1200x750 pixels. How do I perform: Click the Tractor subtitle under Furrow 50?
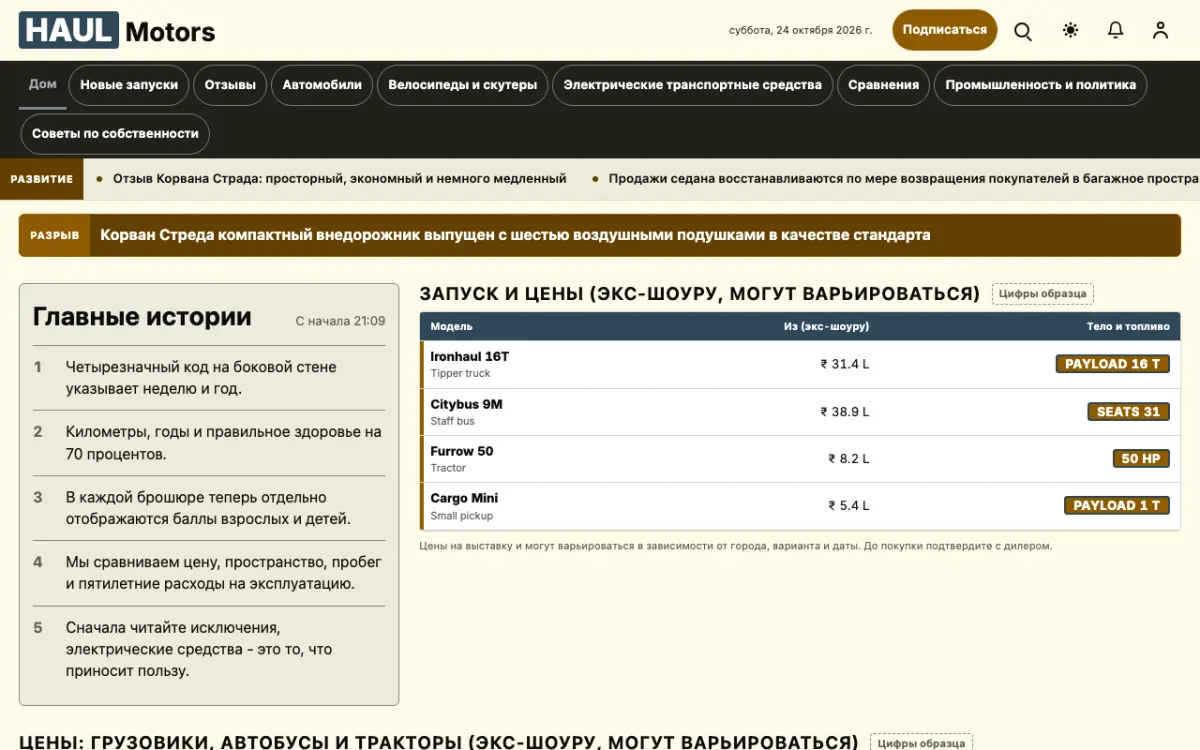(449, 468)
